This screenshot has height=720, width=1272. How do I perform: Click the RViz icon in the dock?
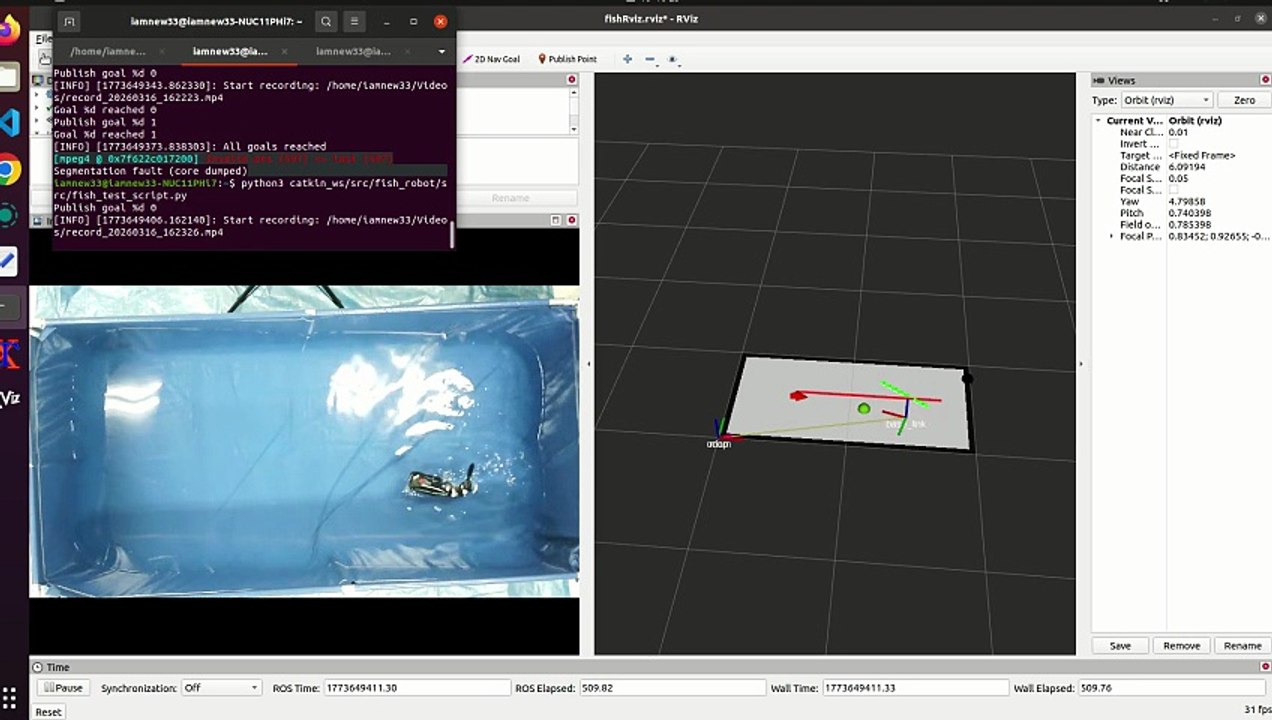click(9, 399)
